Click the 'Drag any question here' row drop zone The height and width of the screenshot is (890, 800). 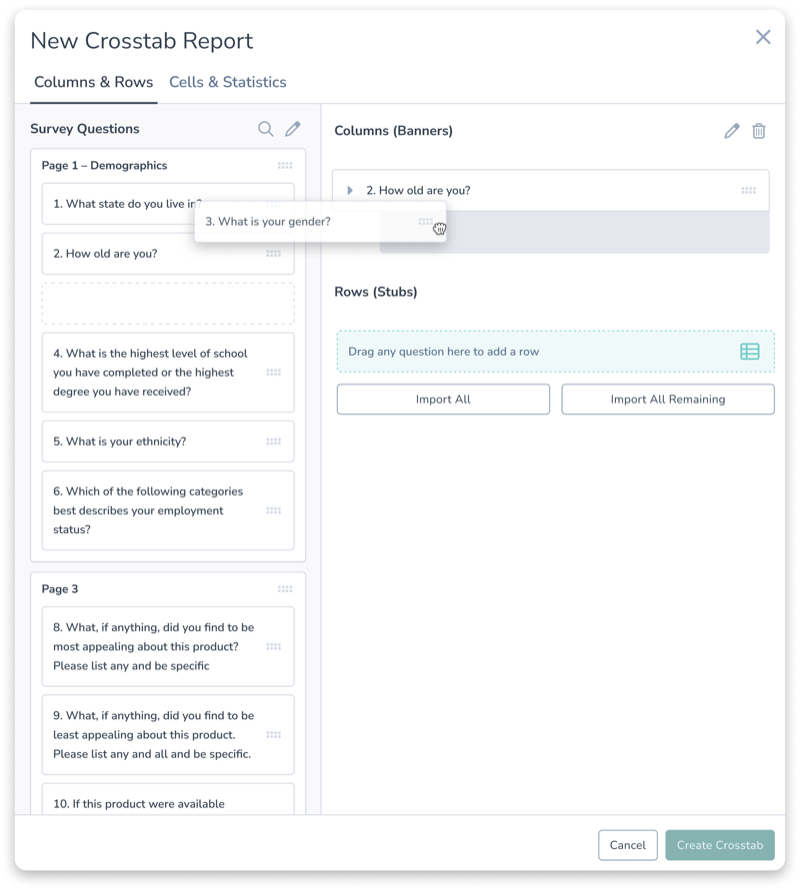pos(555,351)
